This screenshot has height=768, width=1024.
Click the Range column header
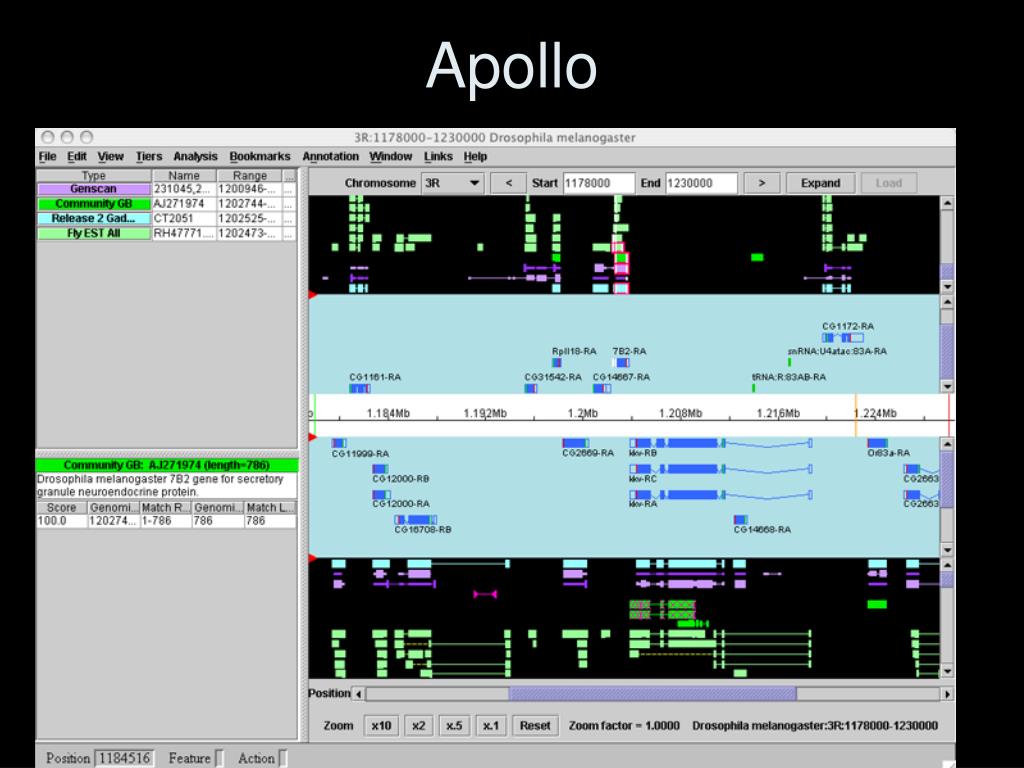(x=249, y=176)
